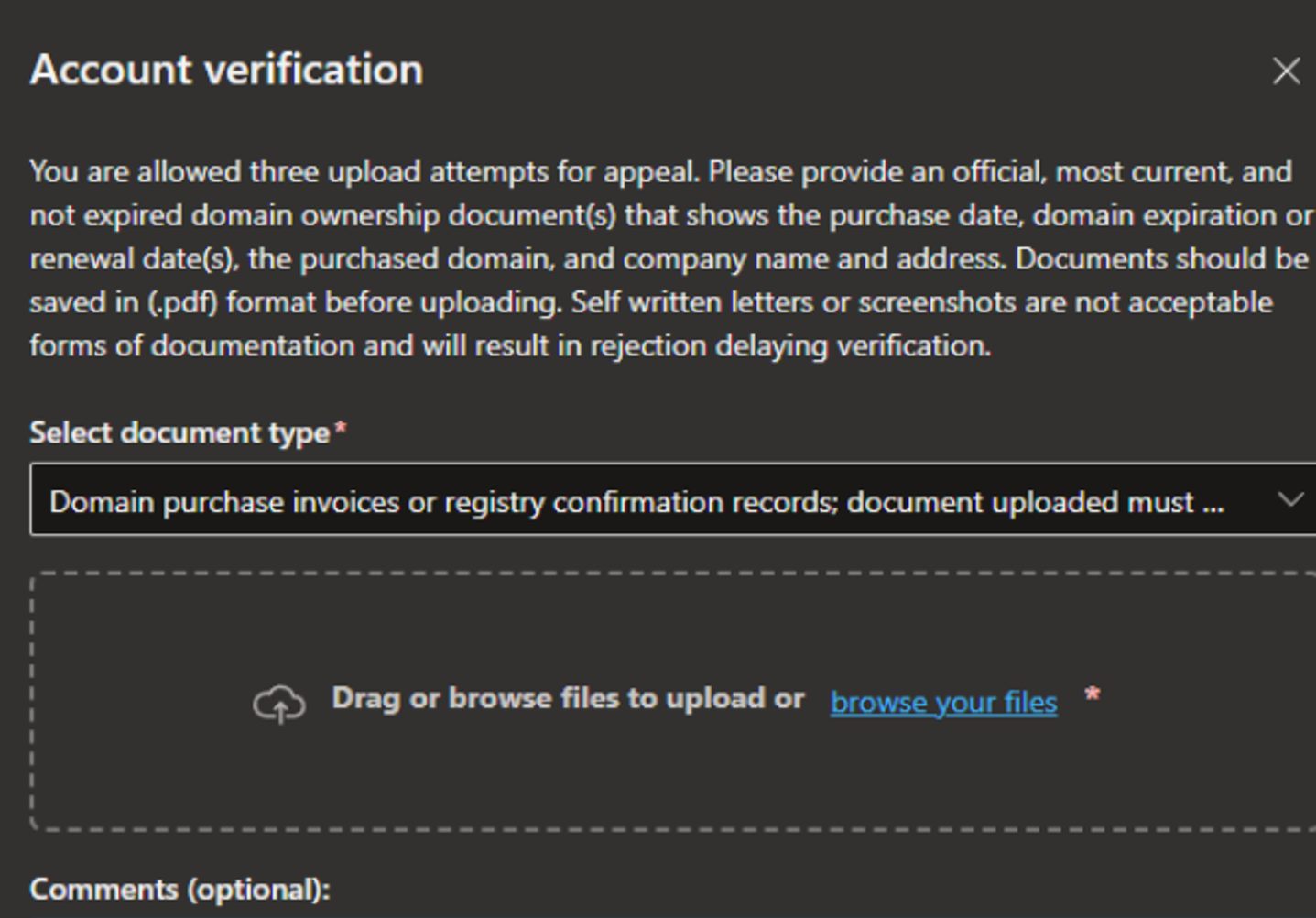Click the dropdown showing domain purchase invoices option
Image resolution: width=1316 pixels, height=918 pixels.
pyautogui.click(x=641, y=501)
